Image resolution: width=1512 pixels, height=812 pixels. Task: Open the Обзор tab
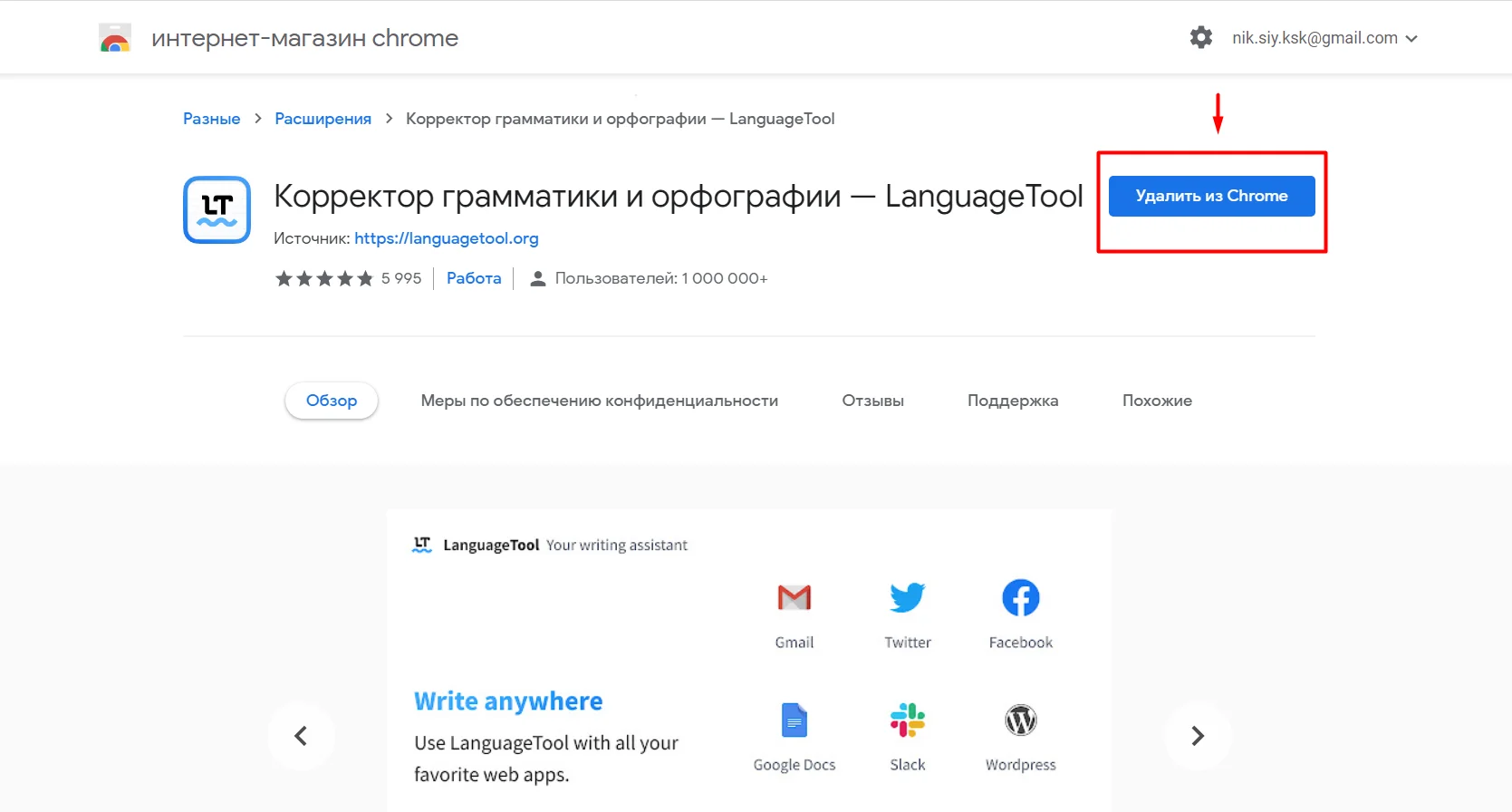(332, 401)
